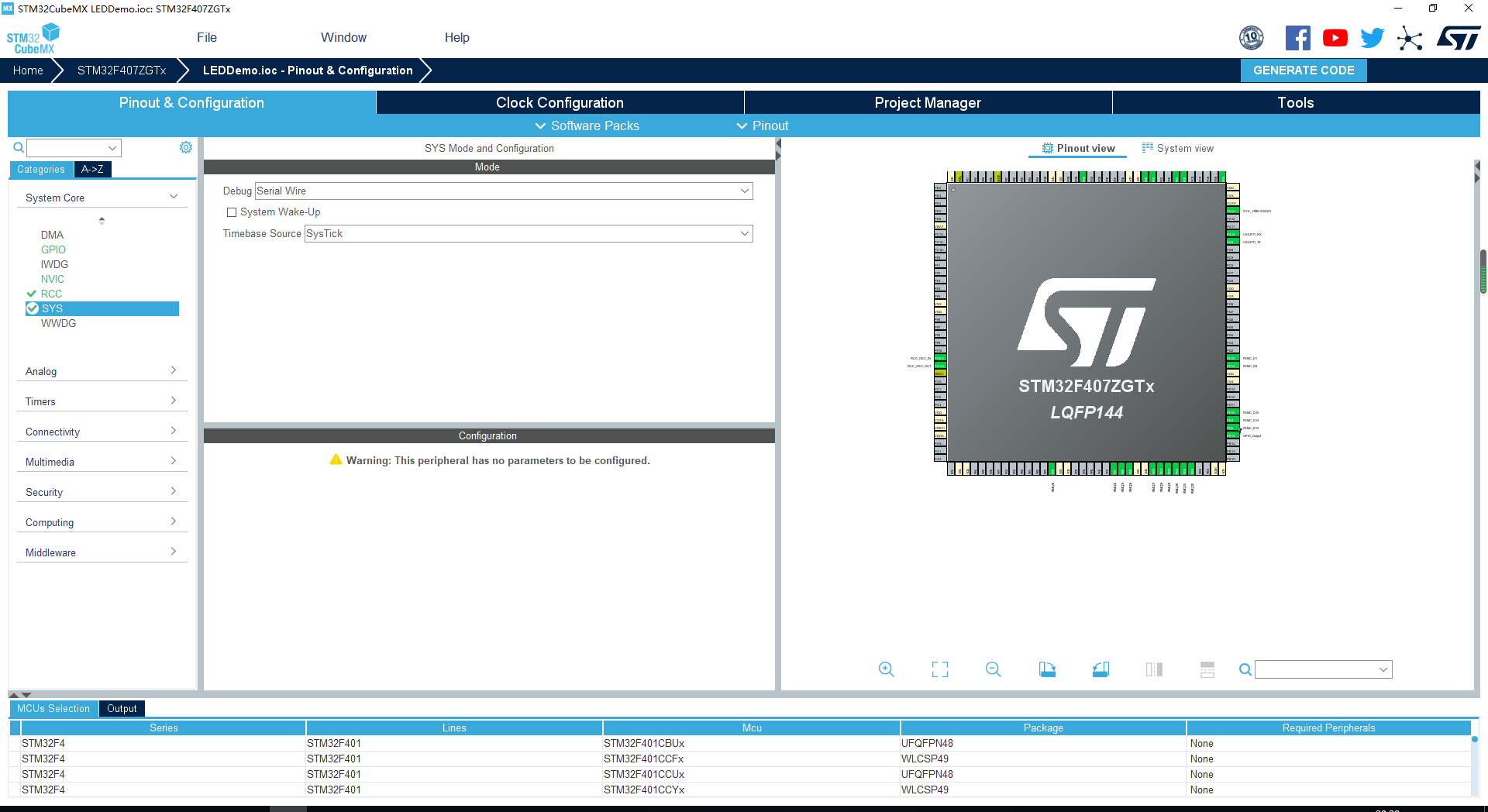Click the green check icon beside SYS
The image size is (1488, 812).
click(x=33, y=308)
